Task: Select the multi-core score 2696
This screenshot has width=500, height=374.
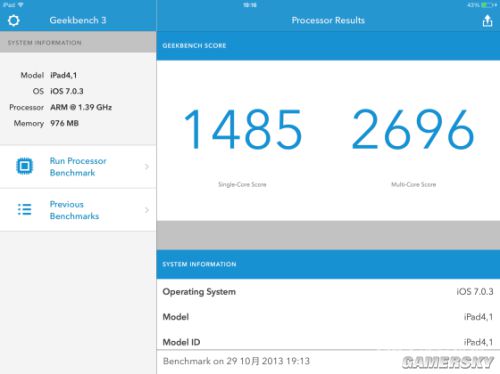Action: (x=413, y=129)
